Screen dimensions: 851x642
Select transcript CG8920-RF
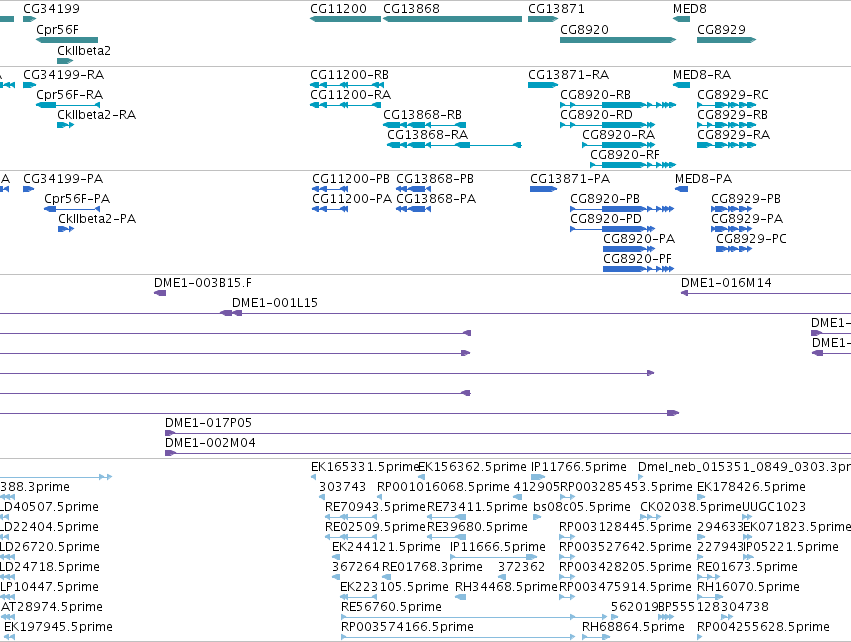(x=625, y=155)
